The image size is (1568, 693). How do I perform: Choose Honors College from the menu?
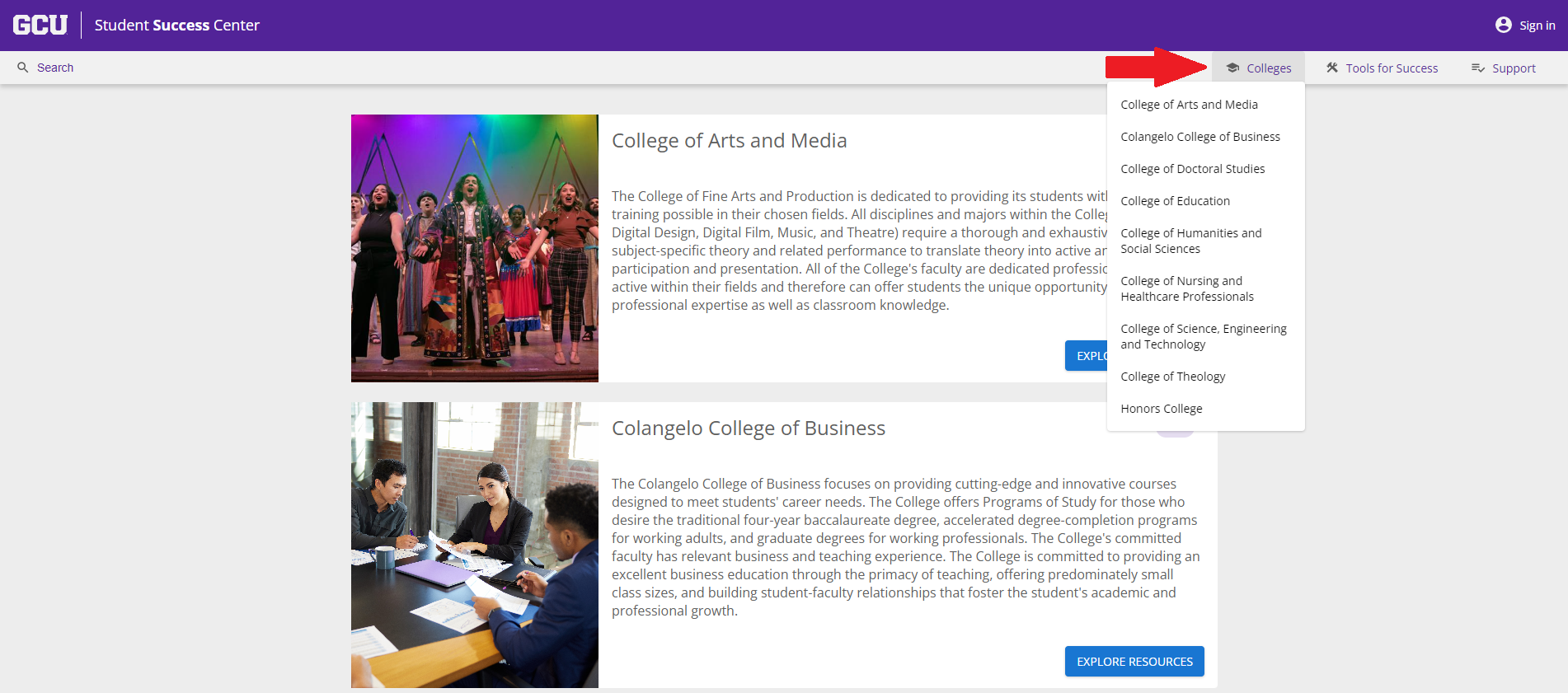(x=1205, y=409)
